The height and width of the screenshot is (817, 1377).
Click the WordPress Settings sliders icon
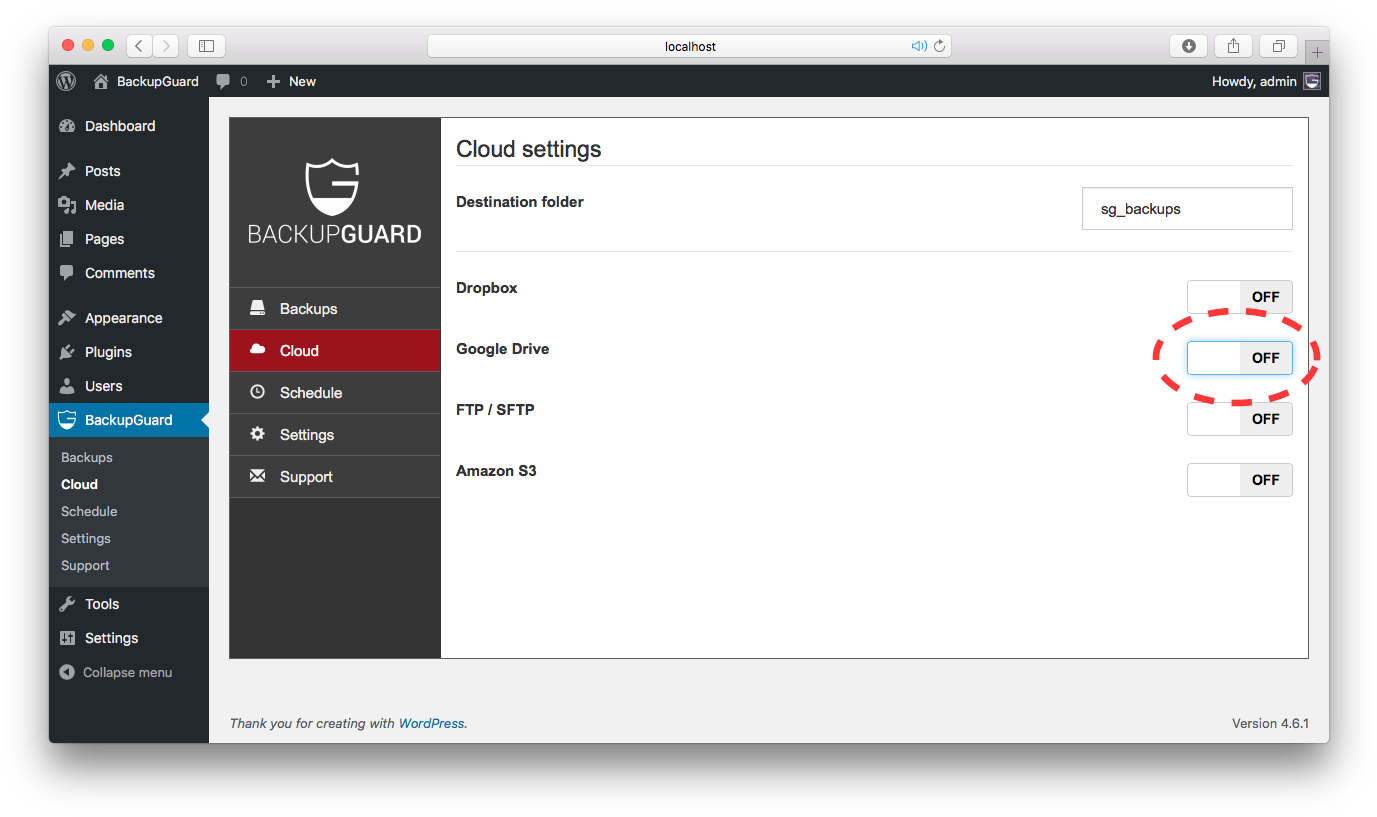(67, 638)
